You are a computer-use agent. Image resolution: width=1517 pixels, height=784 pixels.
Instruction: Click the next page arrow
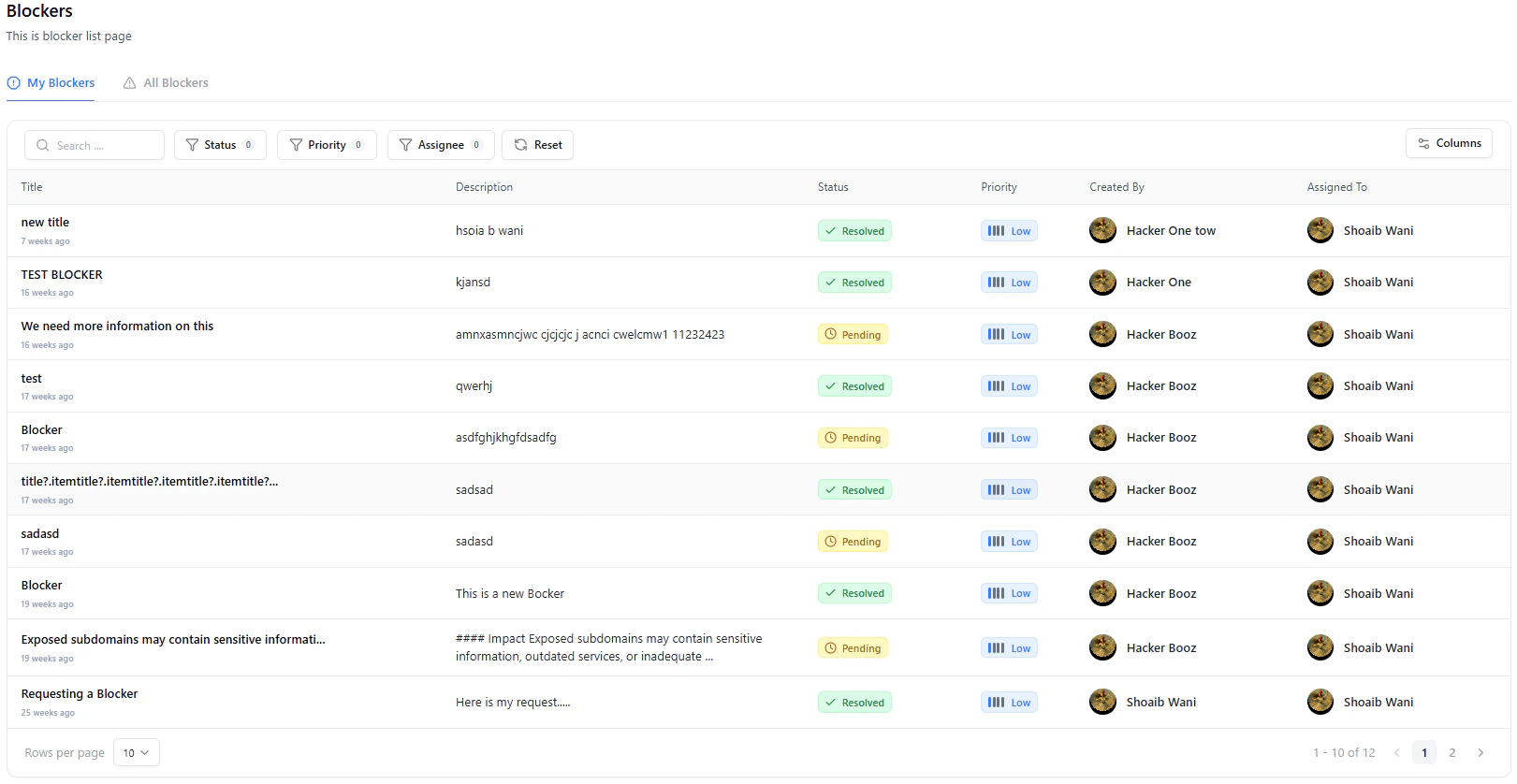(x=1481, y=753)
